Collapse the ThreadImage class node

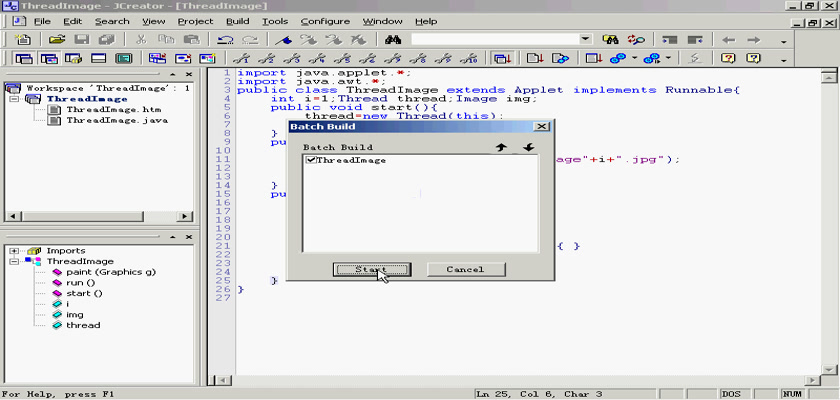(13, 261)
